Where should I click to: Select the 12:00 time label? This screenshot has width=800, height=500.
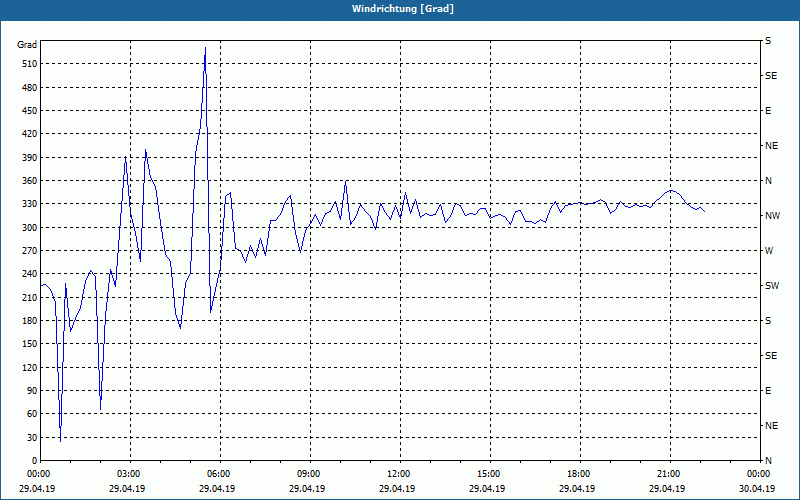click(x=400, y=474)
